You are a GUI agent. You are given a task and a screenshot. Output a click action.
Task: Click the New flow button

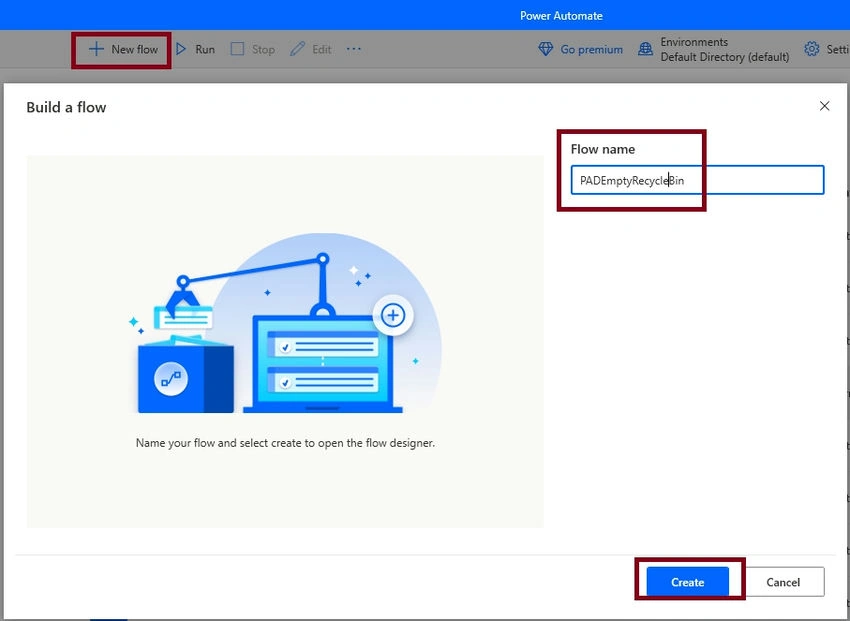123,49
